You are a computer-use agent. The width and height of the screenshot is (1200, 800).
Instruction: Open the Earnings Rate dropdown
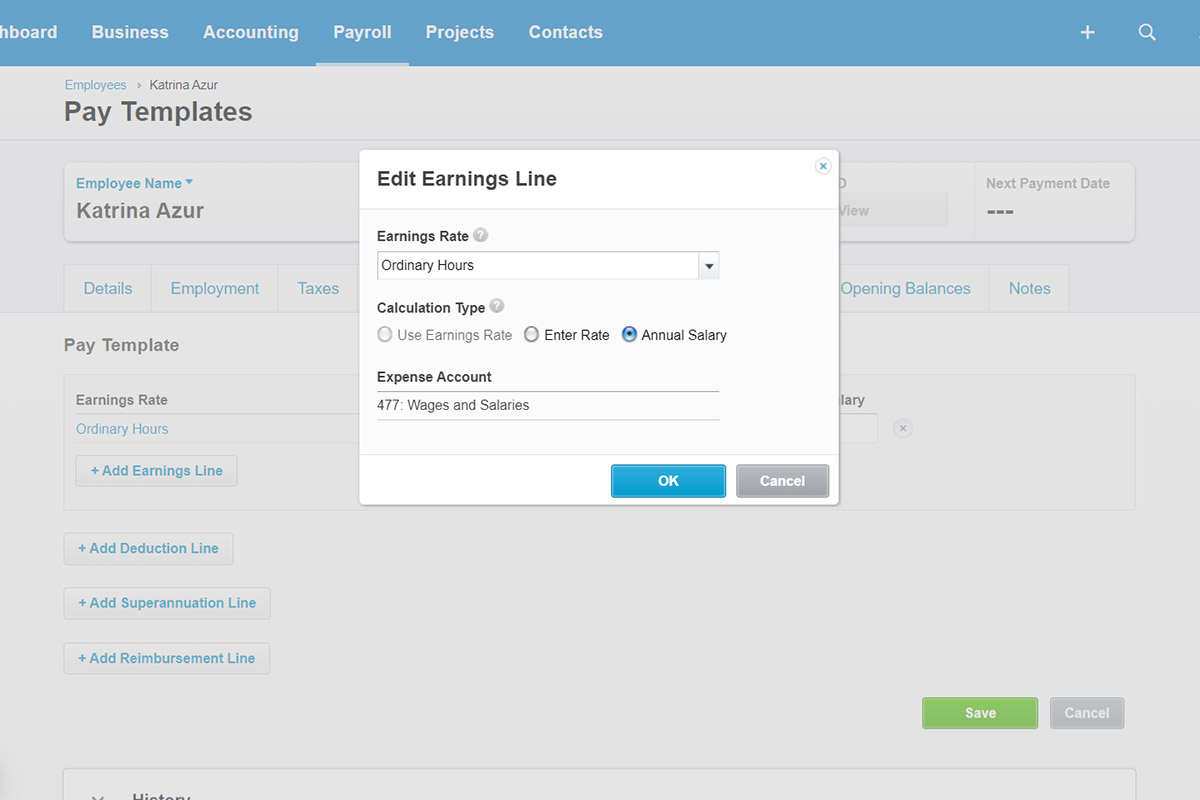click(x=709, y=265)
